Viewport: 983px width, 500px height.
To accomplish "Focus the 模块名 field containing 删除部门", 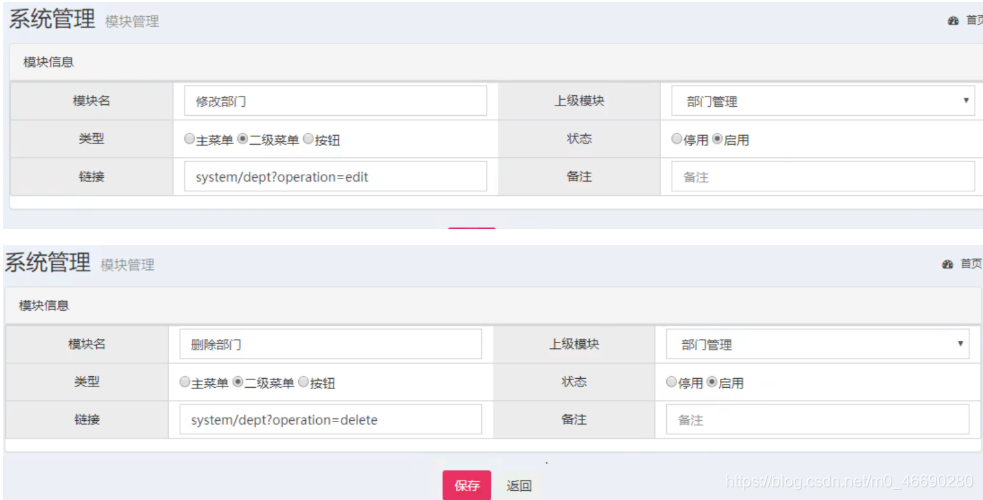I will (330, 344).
